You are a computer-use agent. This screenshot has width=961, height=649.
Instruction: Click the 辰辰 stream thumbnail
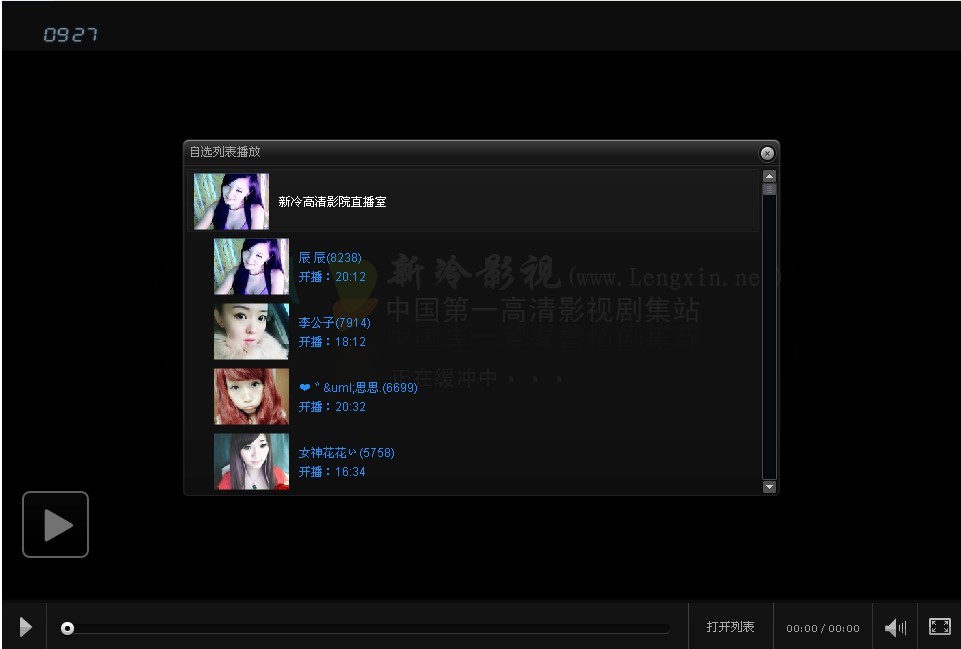coord(251,266)
